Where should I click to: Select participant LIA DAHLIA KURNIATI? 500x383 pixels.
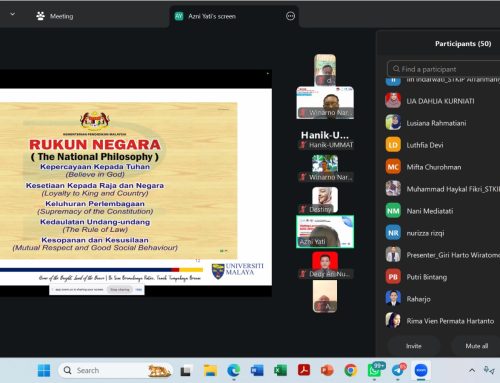(442, 101)
